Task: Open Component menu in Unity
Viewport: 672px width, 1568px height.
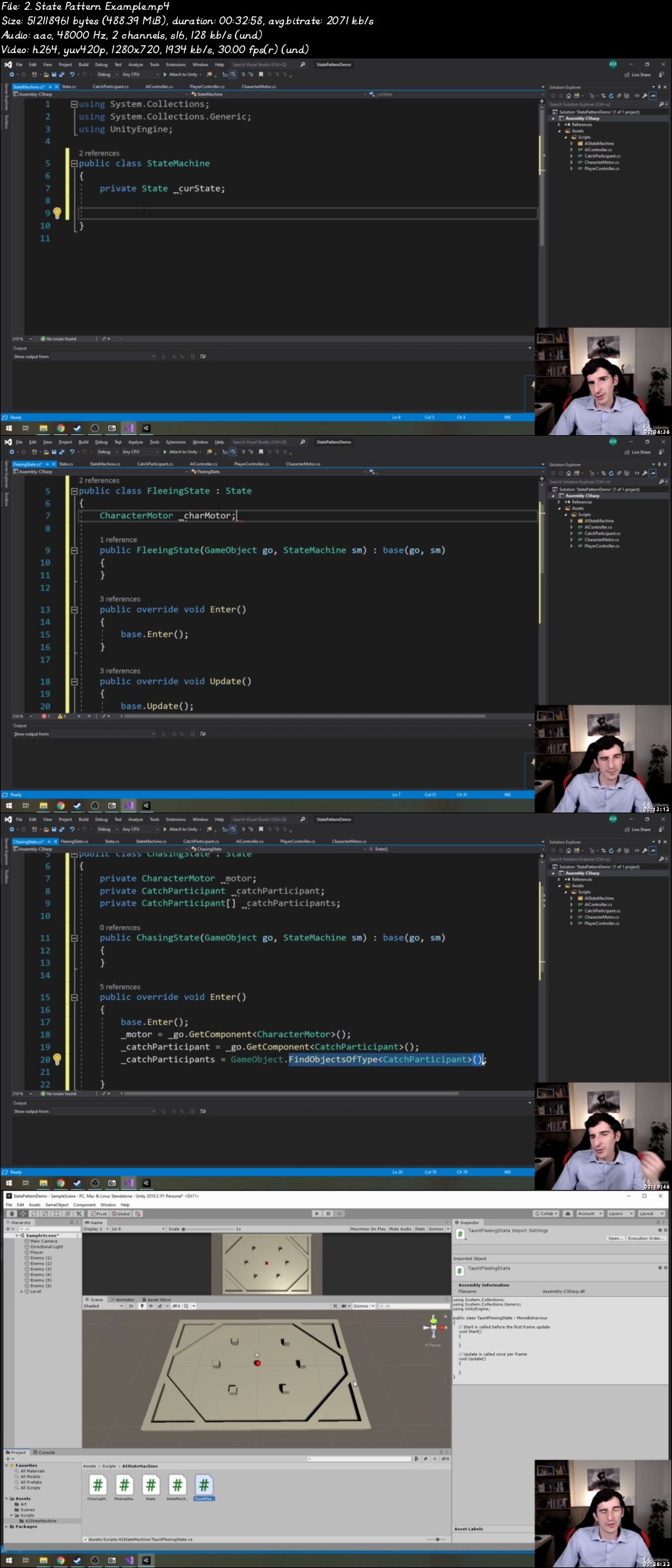Action: 84,1204
